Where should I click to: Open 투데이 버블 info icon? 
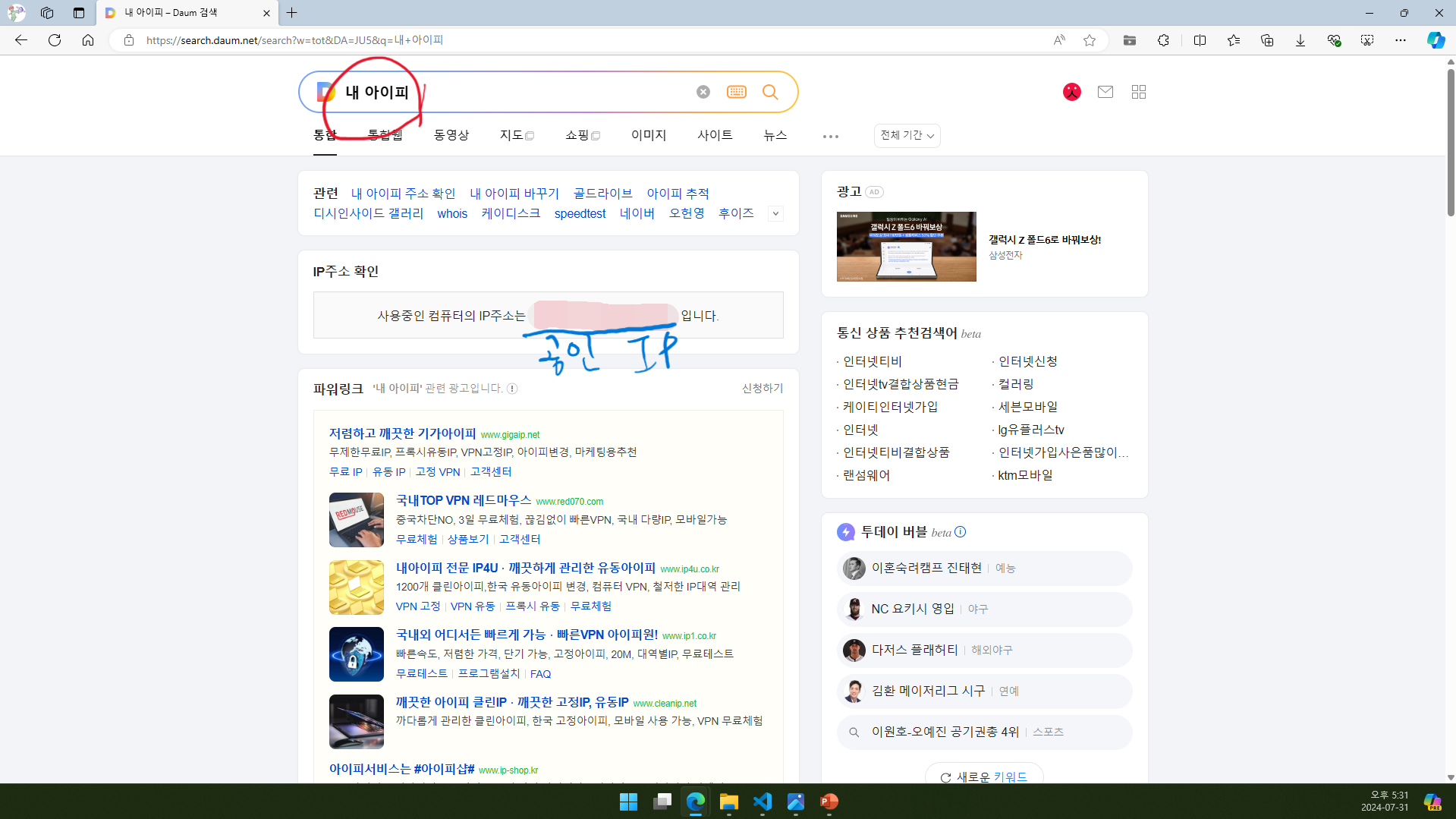pos(960,532)
